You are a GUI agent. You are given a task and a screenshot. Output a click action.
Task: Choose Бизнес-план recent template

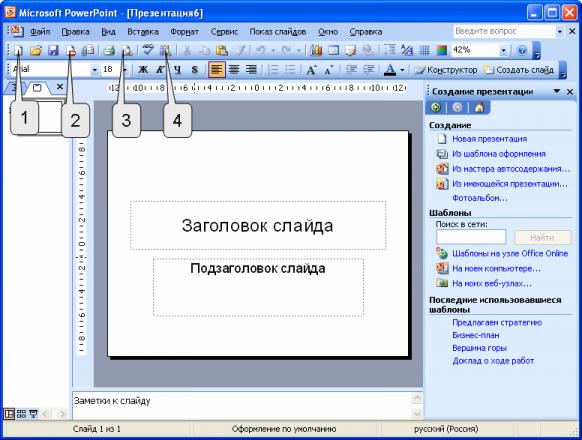pyautogui.click(x=475, y=335)
